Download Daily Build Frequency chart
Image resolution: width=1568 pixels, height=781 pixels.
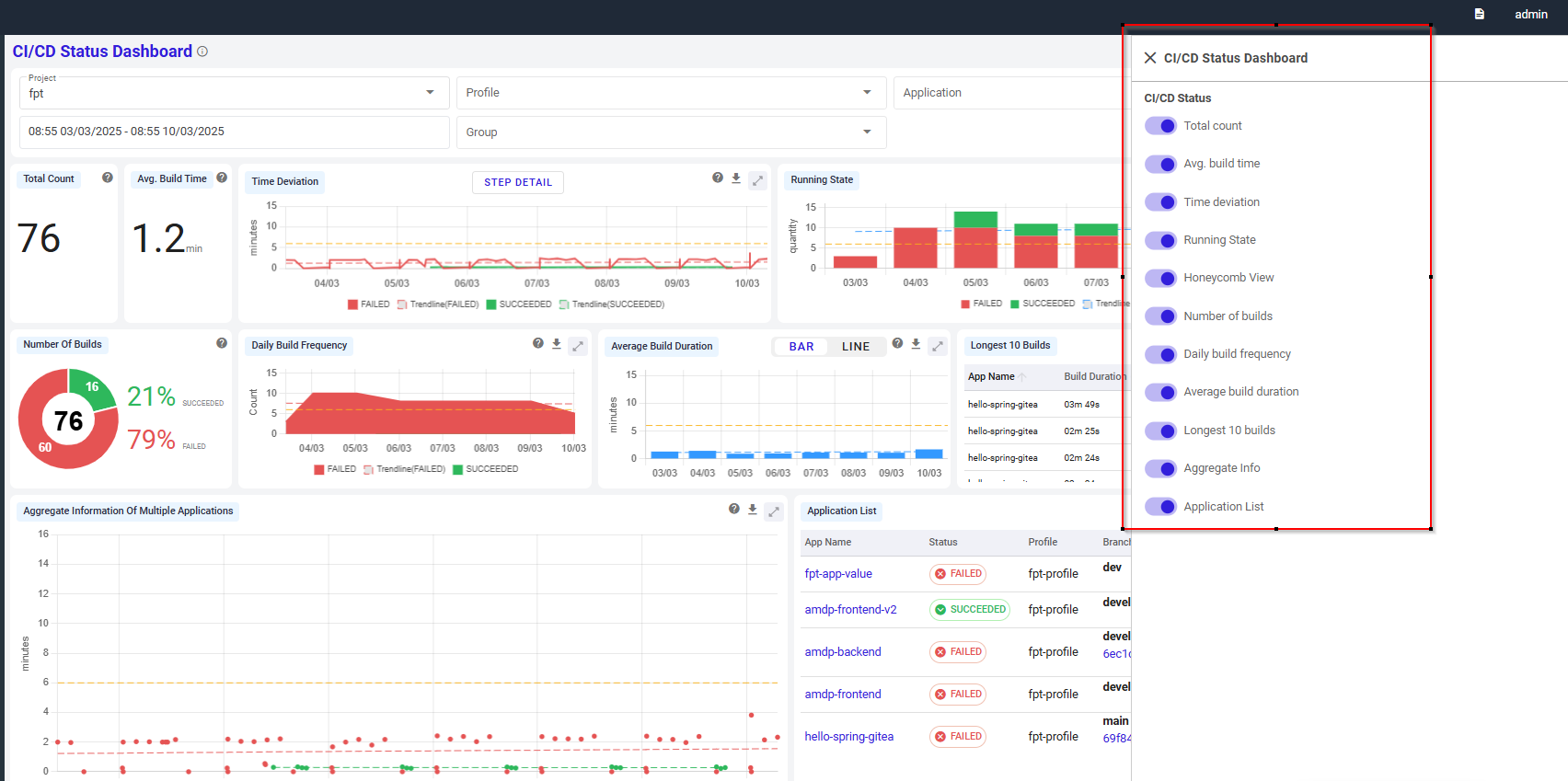(x=557, y=344)
